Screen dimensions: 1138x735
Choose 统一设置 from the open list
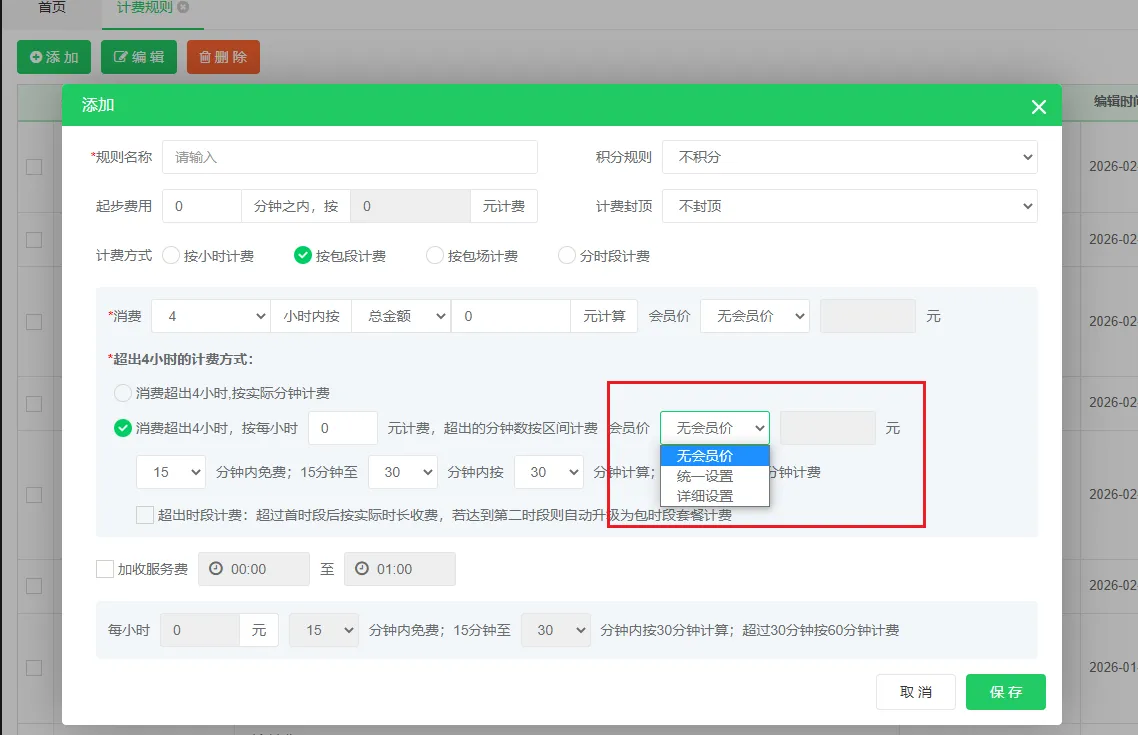(x=705, y=476)
